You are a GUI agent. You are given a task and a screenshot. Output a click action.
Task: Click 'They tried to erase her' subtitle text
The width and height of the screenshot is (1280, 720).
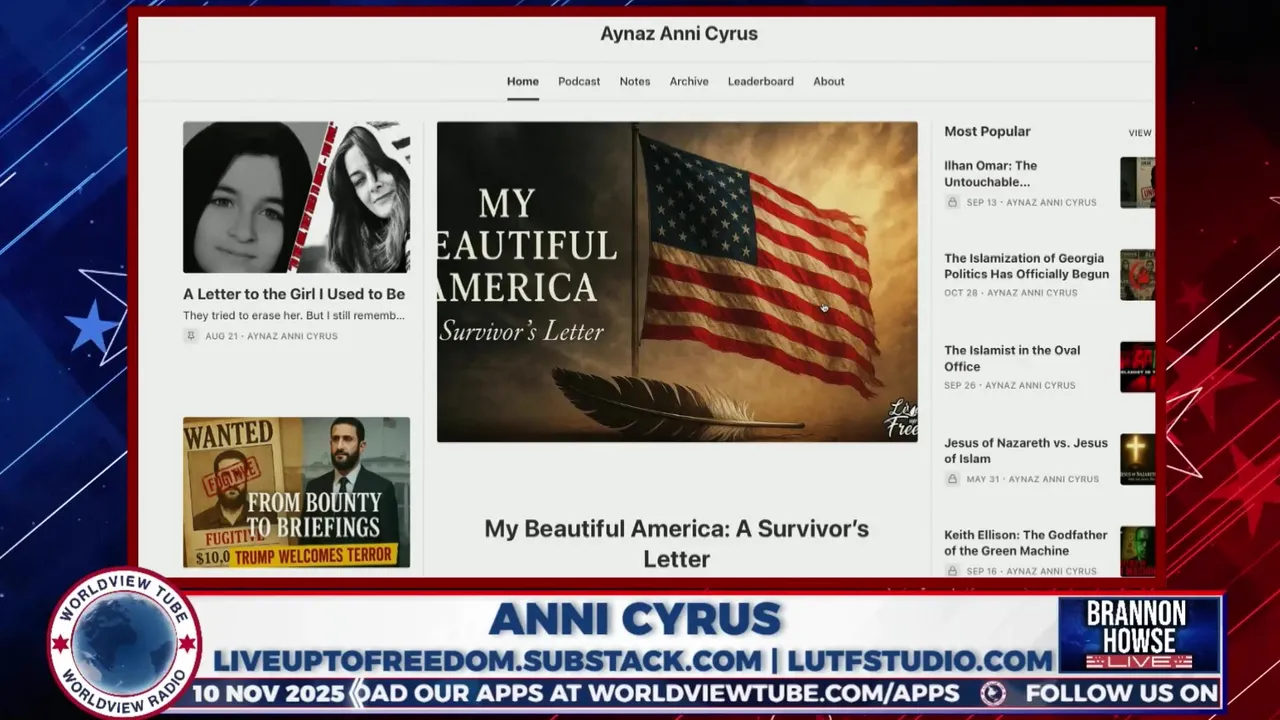294,316
